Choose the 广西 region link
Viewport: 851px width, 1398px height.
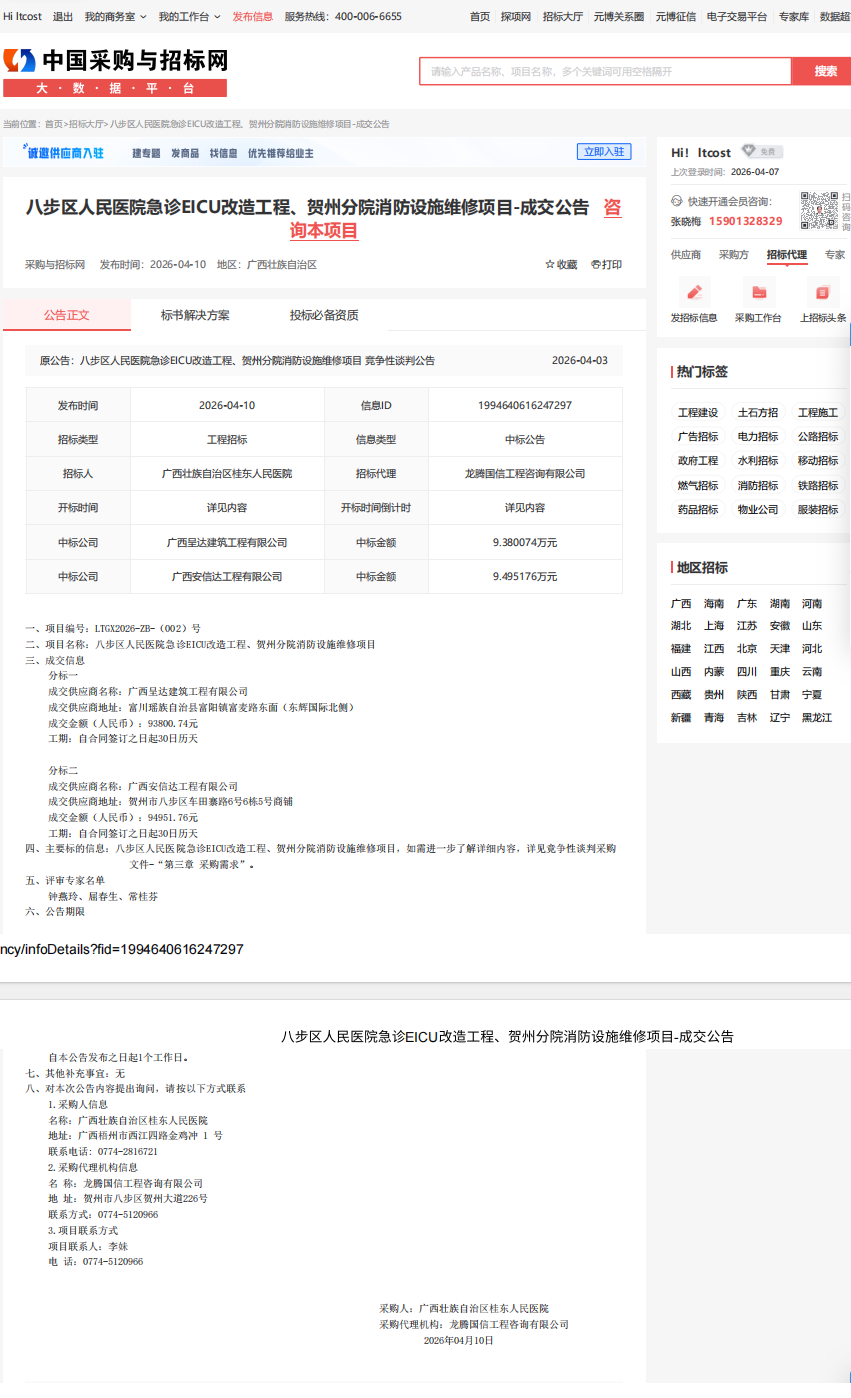(x=681, y=604)
